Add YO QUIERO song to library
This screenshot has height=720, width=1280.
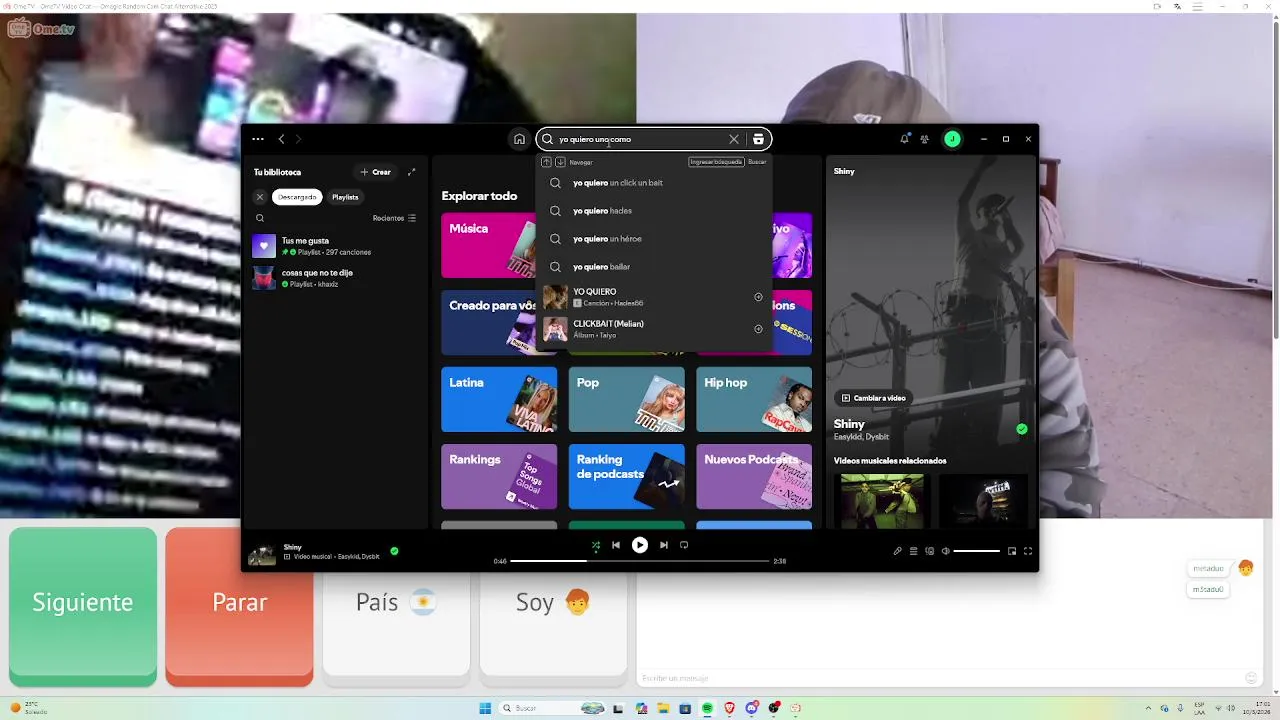758,297
